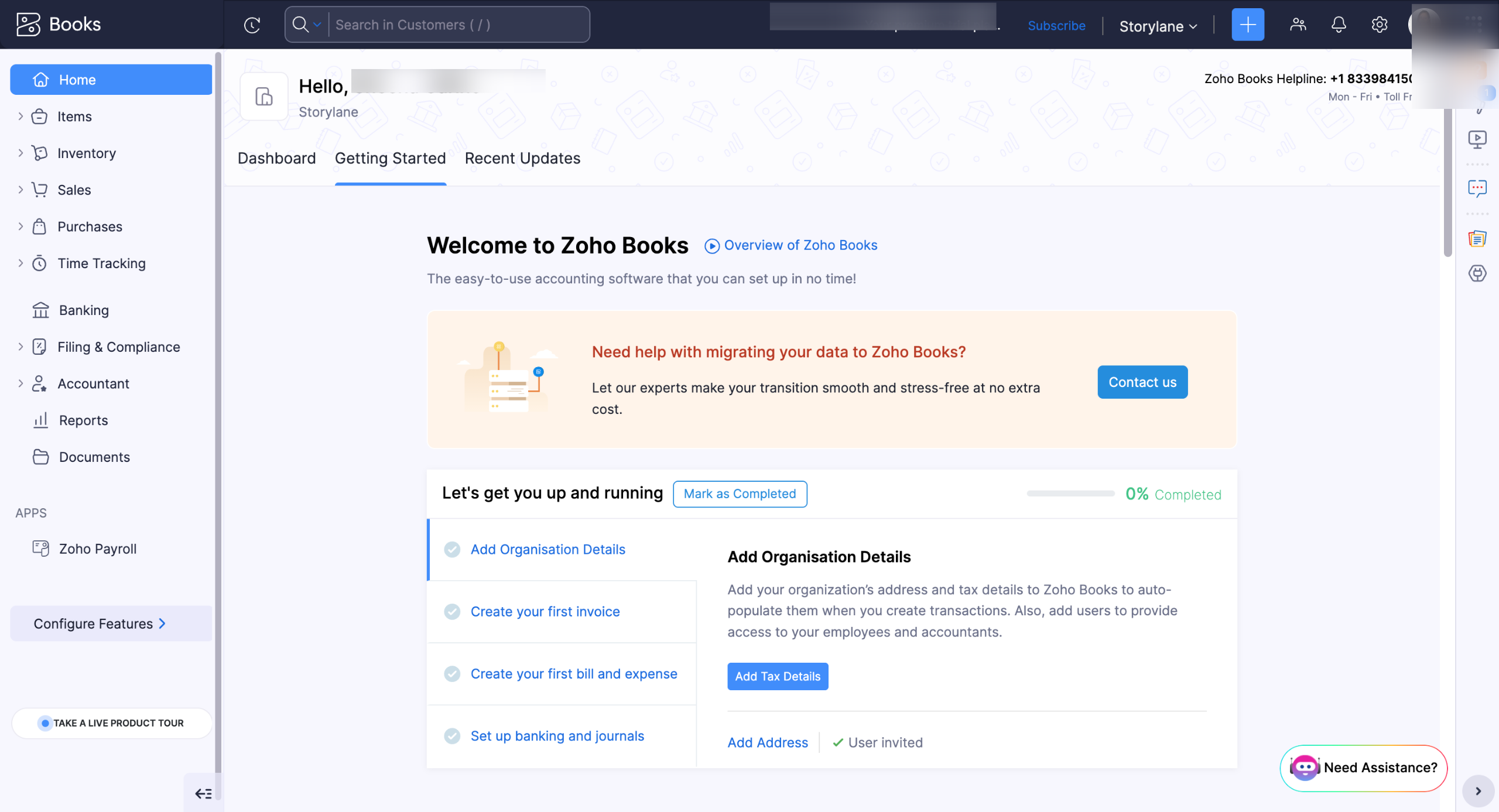Click the Contact us button
Viewport: 1499px width, 812px height.
[1142, 382]
